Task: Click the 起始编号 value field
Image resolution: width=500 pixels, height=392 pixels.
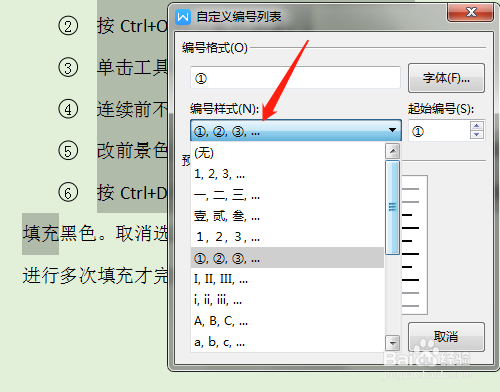Action: (x=439, y=131)
